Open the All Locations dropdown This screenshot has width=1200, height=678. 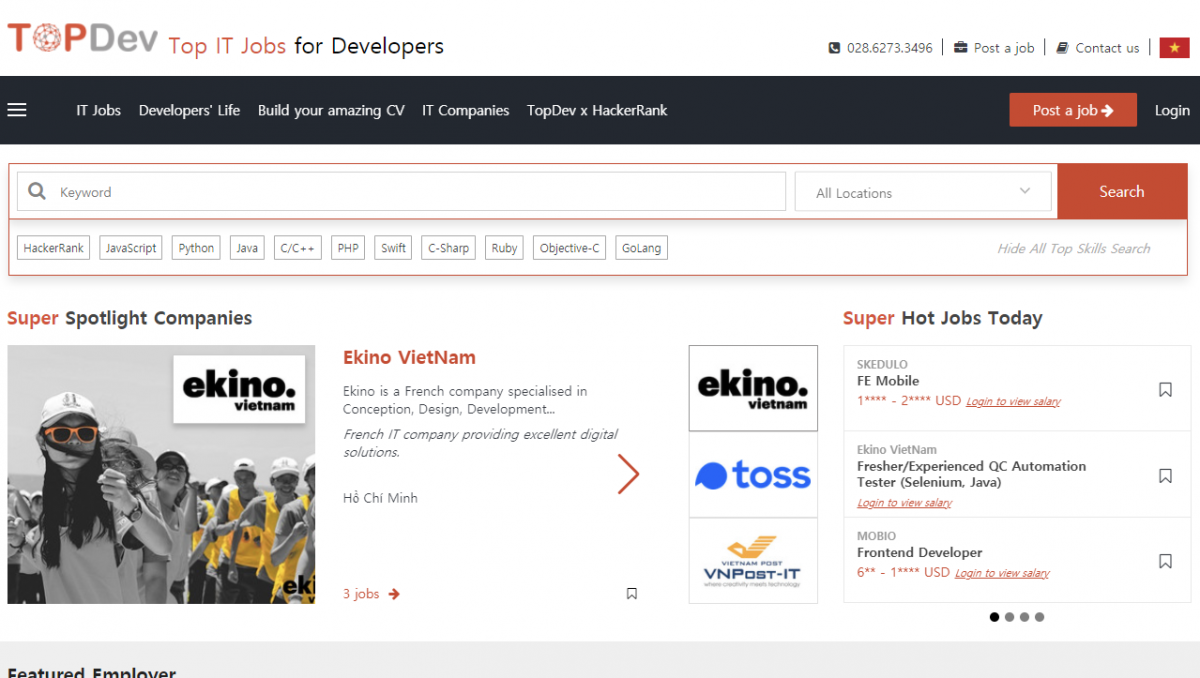922,192
